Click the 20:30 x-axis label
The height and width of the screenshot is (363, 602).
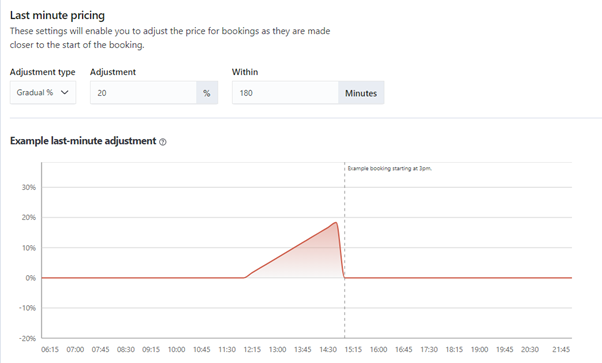click(x=530, y=350)
